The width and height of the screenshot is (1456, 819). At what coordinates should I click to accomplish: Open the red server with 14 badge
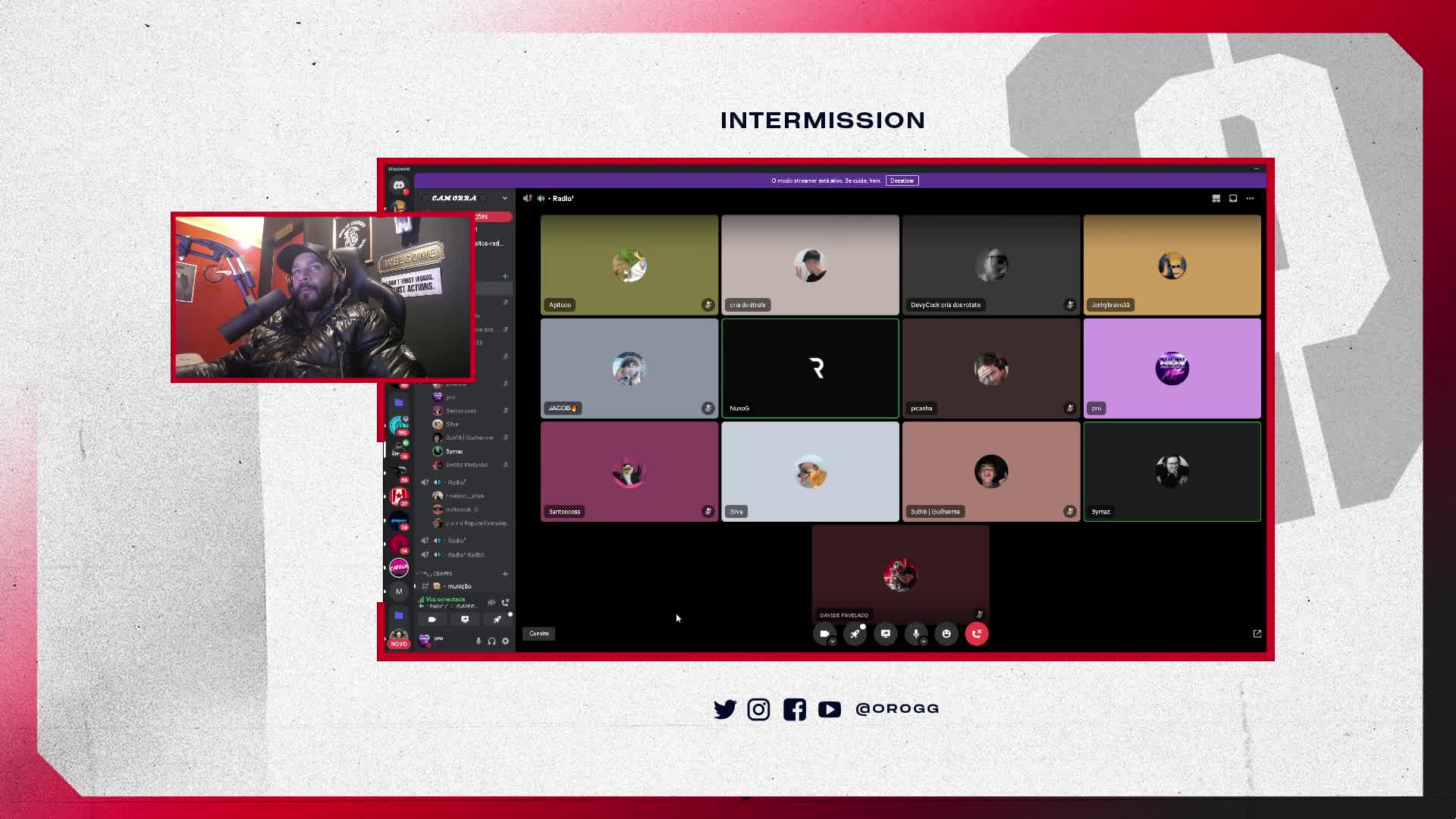tap(399, 543)
